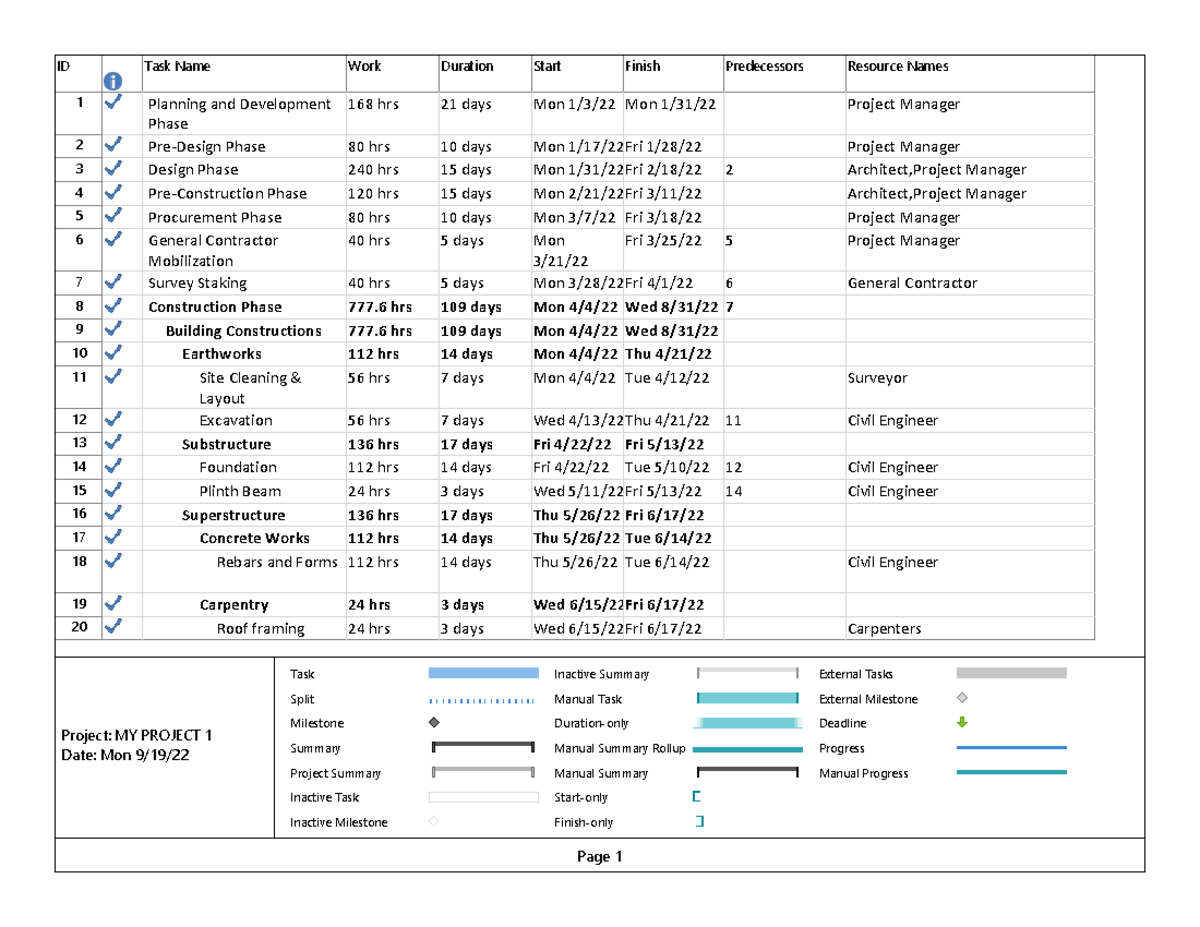Click the checkmark icon beside Plinth Beam

[x=113, y=490]
